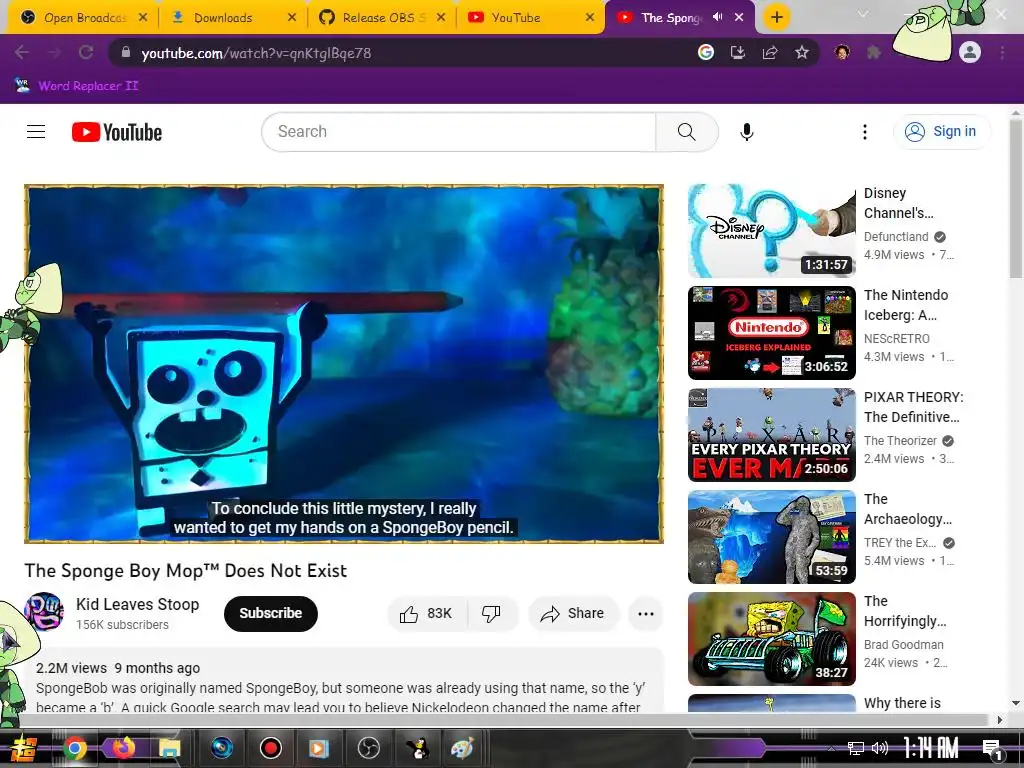
Task: Launch Firefox from the taskbar
Action: (x=123, y=747)
